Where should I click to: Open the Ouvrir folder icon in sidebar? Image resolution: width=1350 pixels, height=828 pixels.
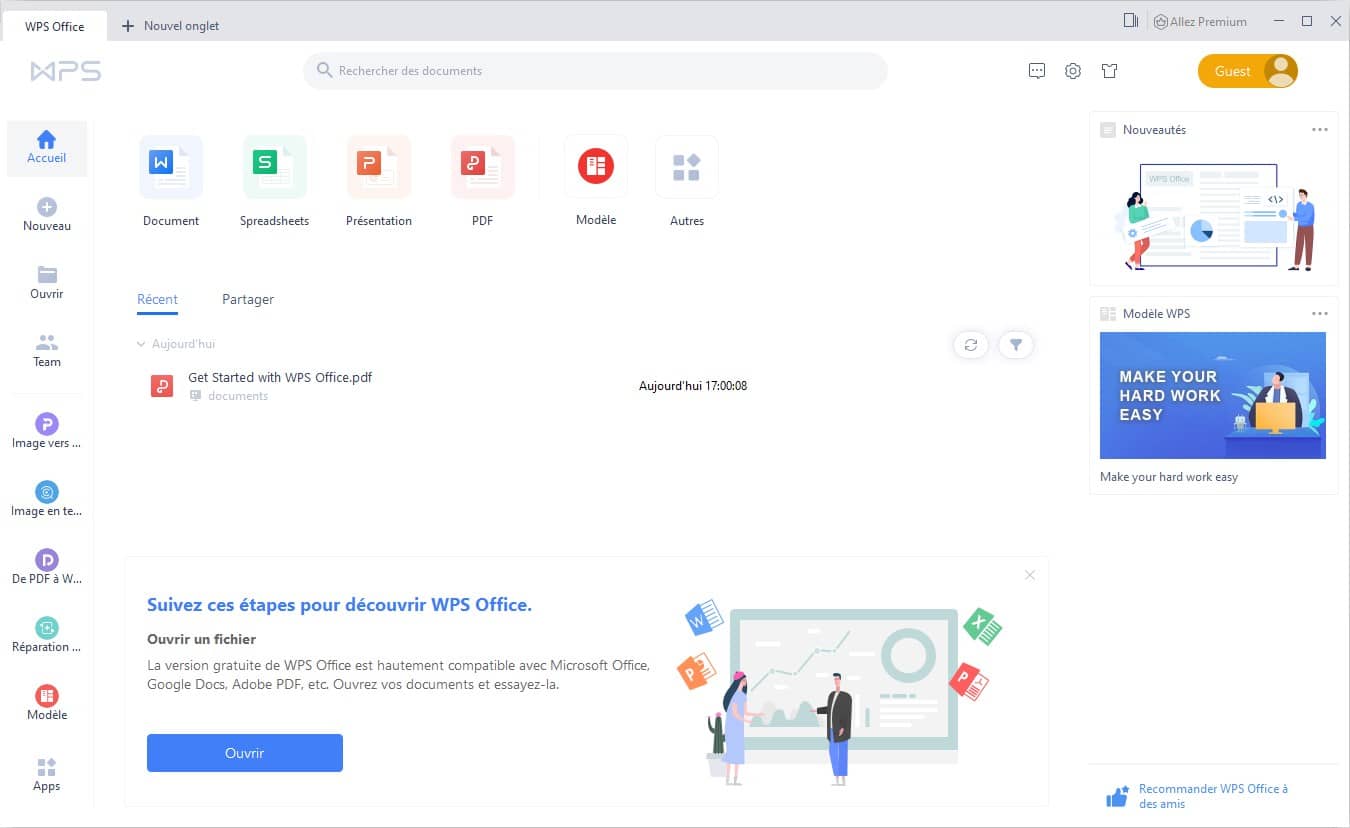point(47,275)
